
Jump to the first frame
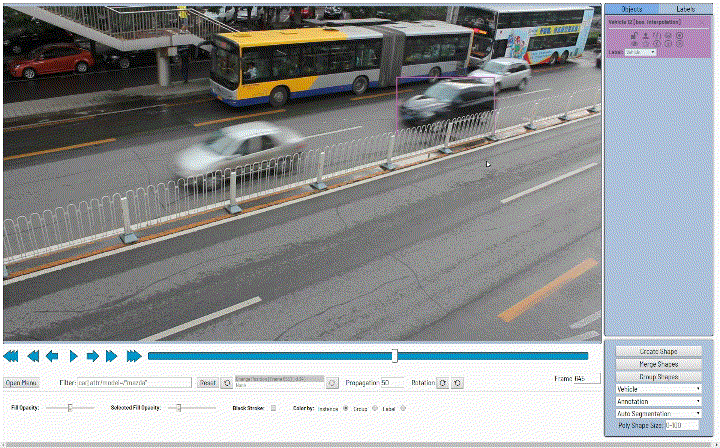click(11, 356)
